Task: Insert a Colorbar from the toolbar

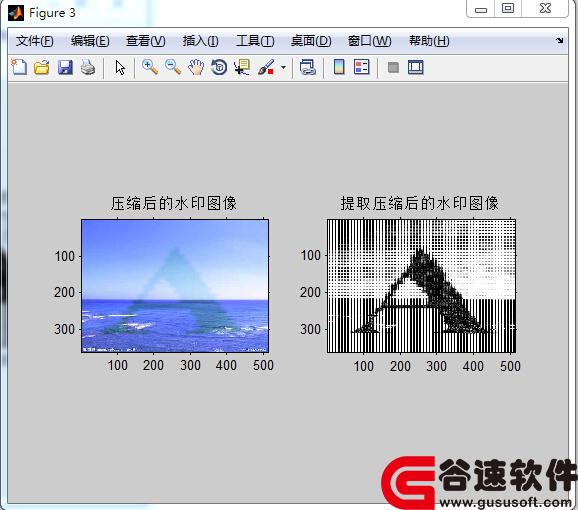Action: pos(339,67)
